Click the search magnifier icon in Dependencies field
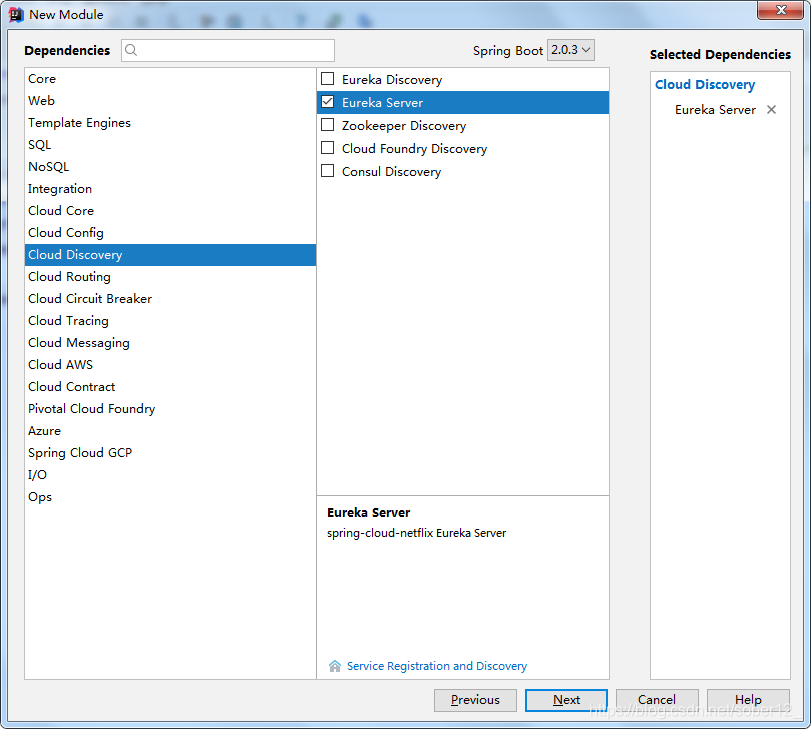811x729 pixels. pyautogui.click(x=131, y=50)
